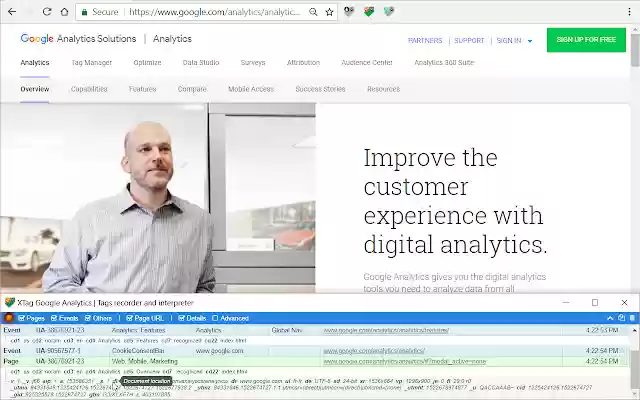The image size is (640, 400).
Task: Open the Capabilities sub-navigation item
Action: pyautogui.click(x=89, y=89)
